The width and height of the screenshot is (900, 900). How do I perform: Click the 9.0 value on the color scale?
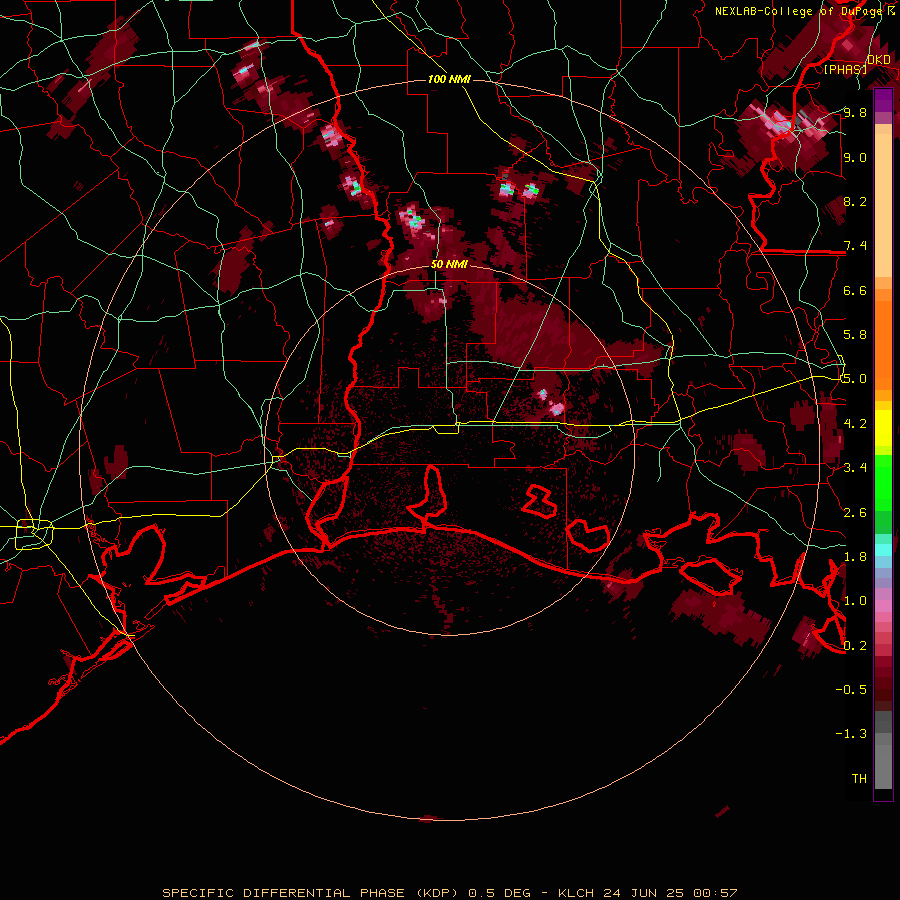point(855,157)
